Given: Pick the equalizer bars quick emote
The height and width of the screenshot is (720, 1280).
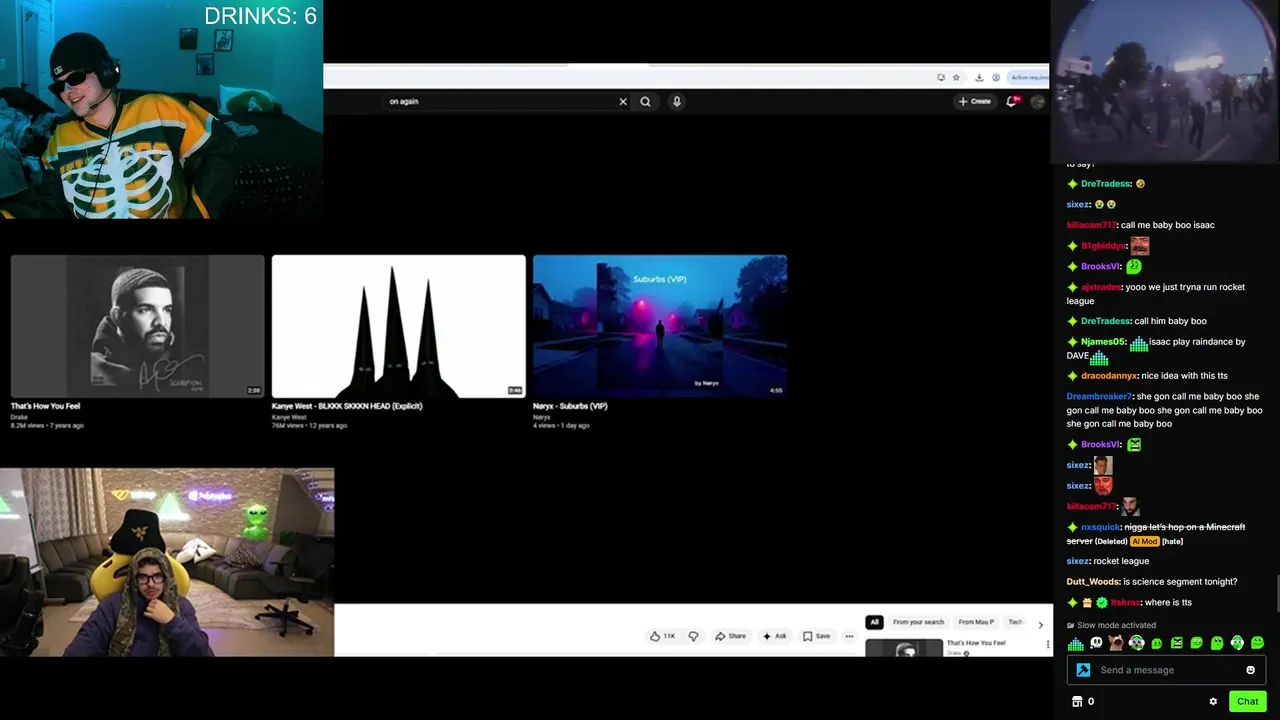Looking at the screenshot, I should pyautogui.click(x=1075, y=643).
